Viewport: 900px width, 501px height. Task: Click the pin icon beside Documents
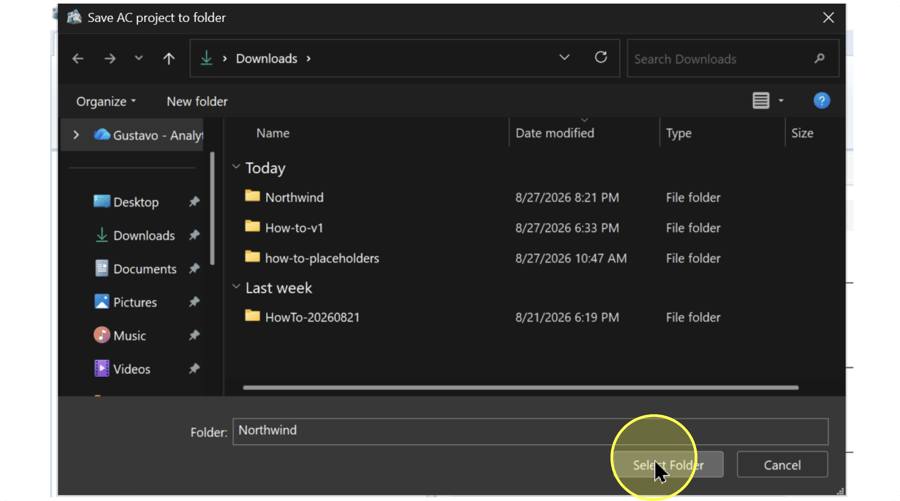194,269
